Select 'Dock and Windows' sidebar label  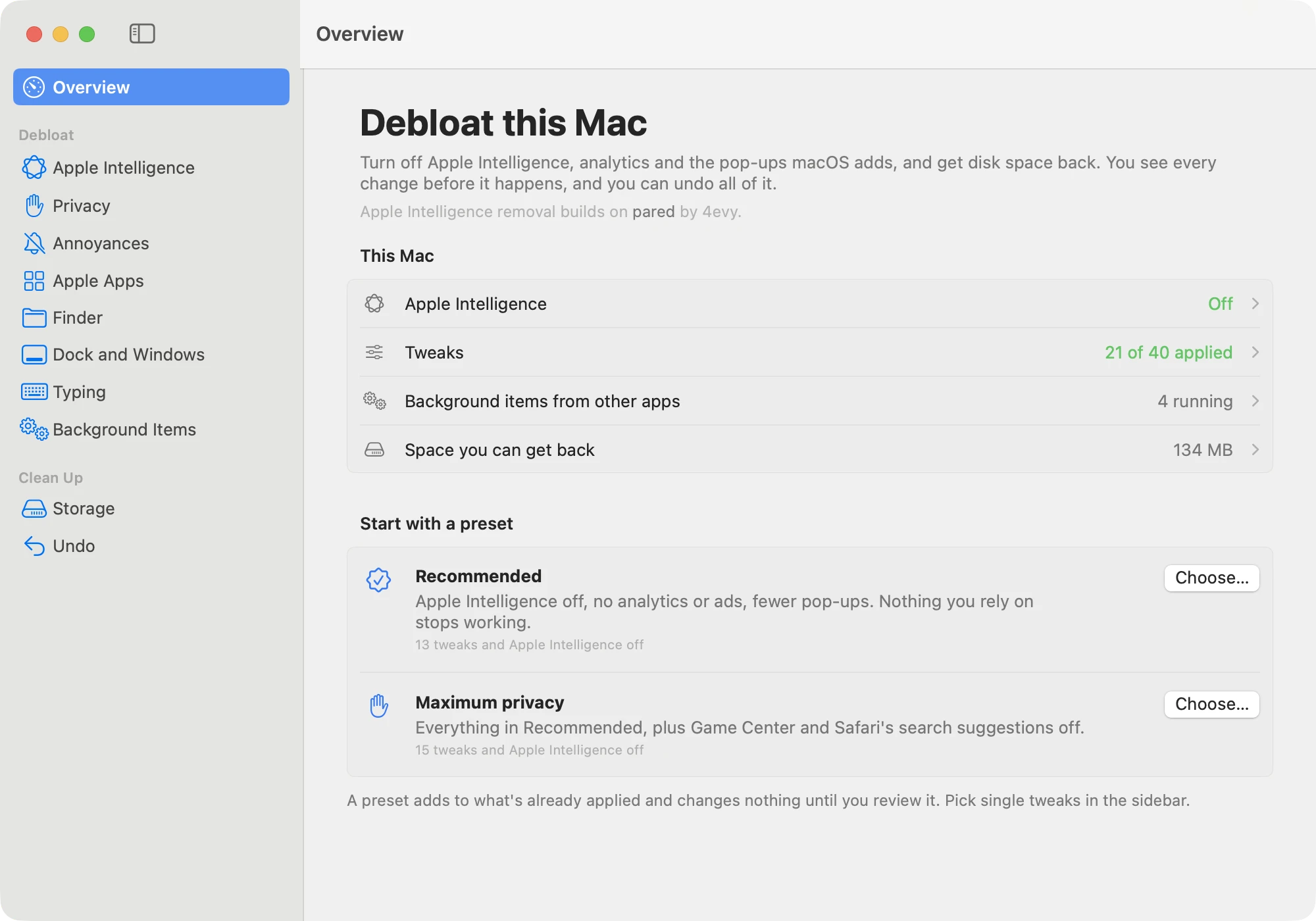(128, 355)
